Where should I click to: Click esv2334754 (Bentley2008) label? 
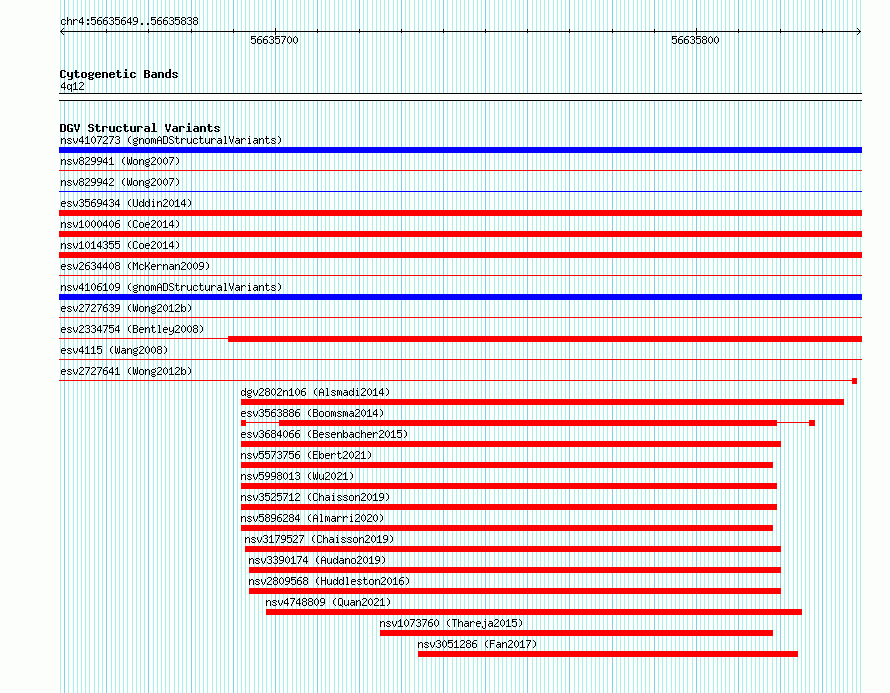click(x=132, y=329)
